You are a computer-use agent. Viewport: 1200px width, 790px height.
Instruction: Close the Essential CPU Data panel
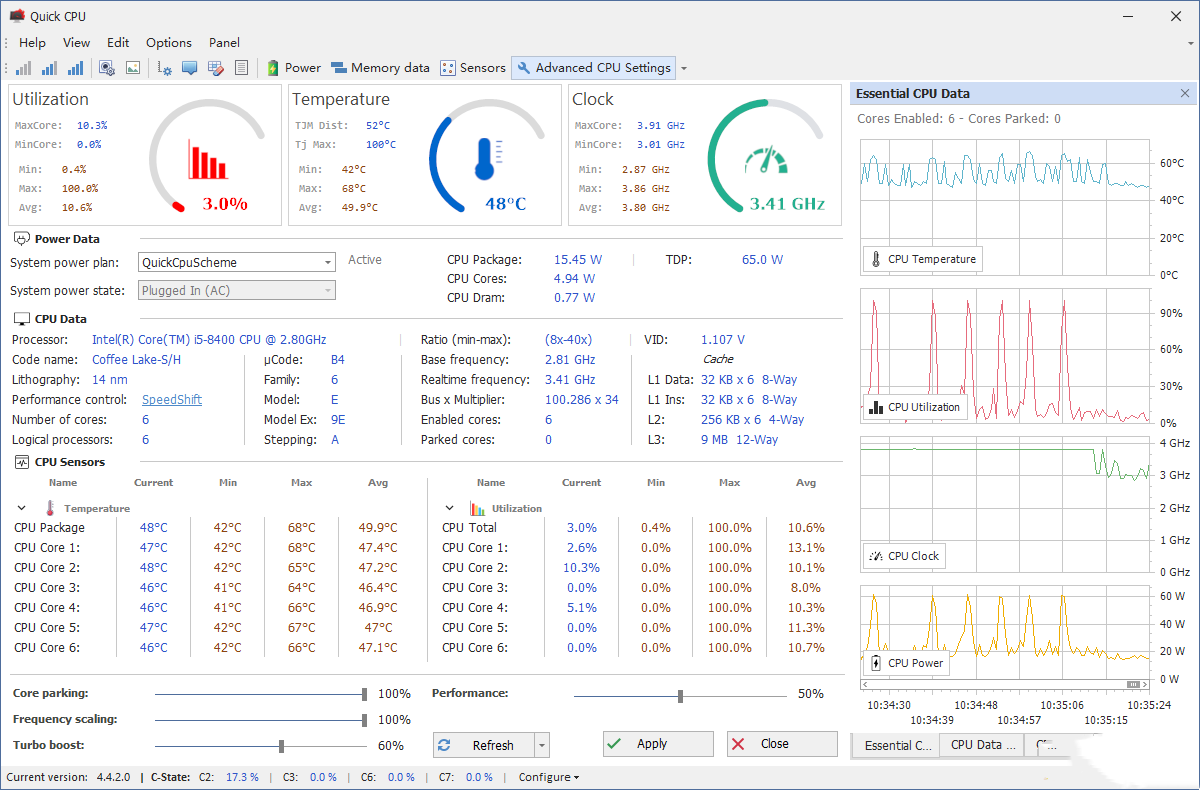coord(1185,92)
